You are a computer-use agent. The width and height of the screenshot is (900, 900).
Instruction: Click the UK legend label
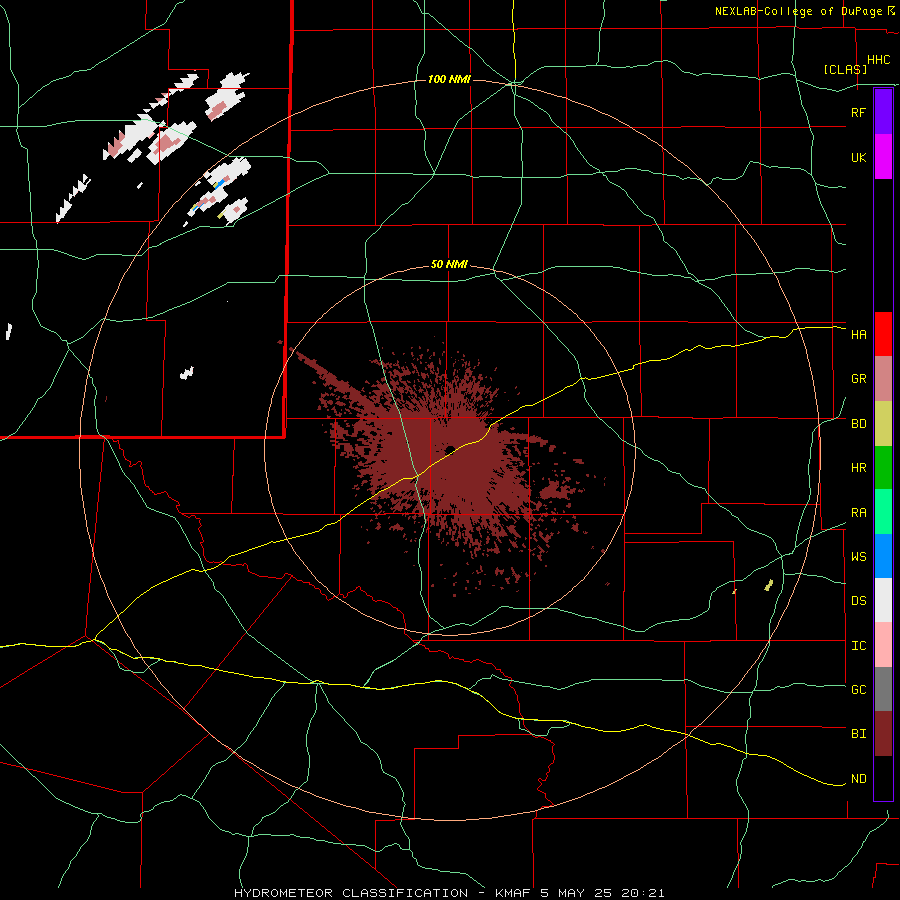tap(858, 157)
